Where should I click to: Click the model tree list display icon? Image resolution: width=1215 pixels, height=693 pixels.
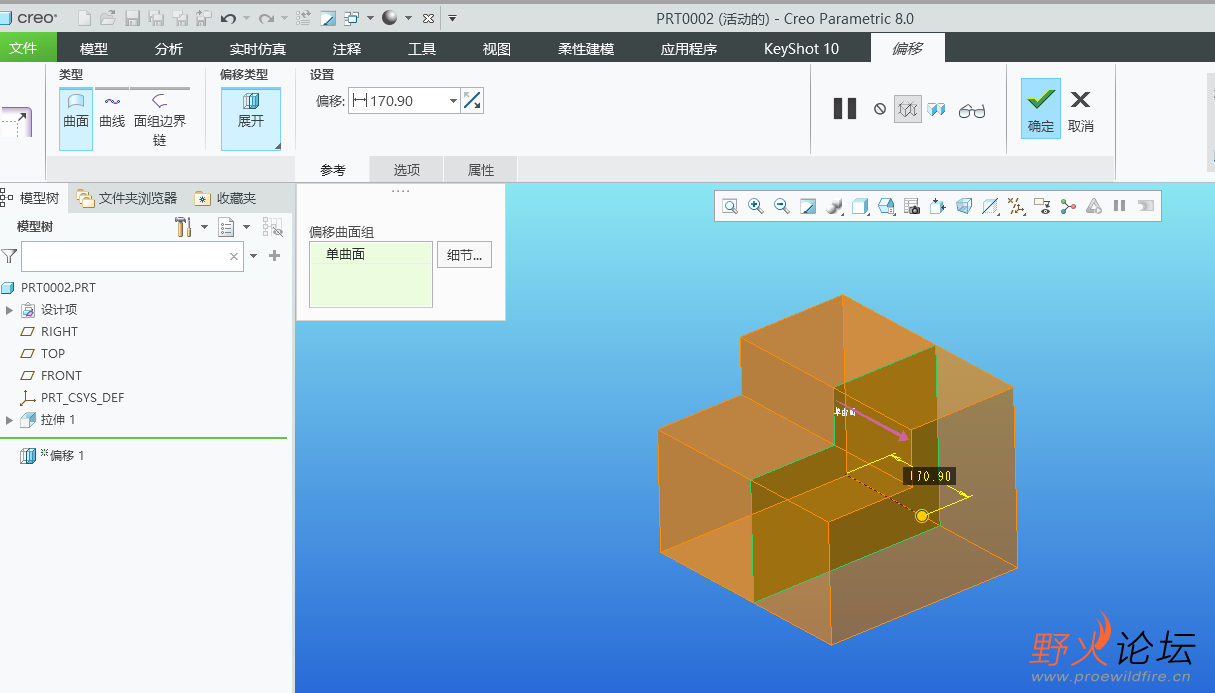(x=226, y=227)
